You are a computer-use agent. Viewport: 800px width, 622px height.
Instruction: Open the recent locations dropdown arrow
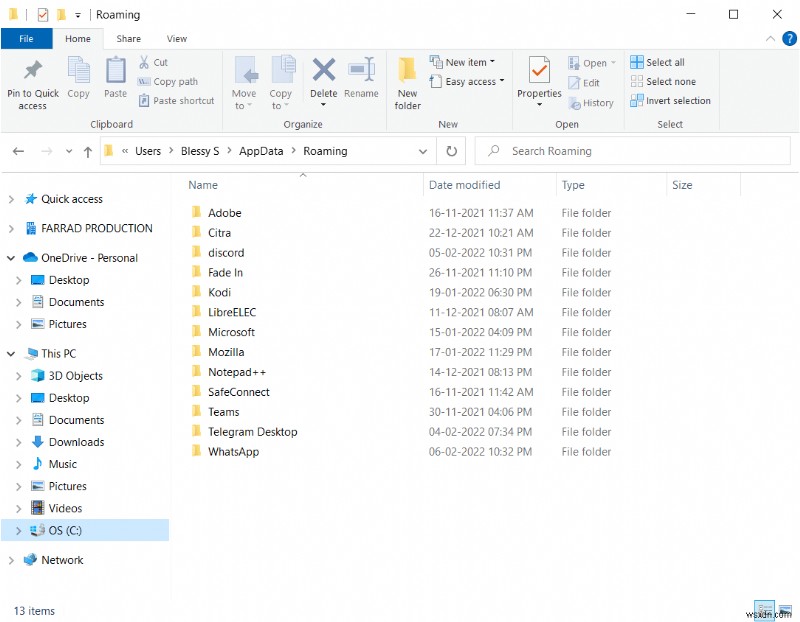[x=69, y=152]
